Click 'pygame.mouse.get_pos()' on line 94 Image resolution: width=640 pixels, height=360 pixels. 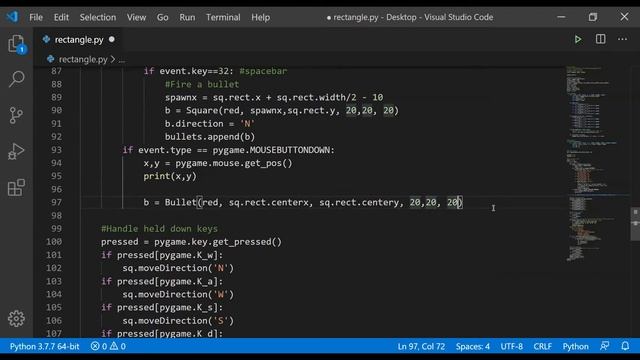click(234, 163)
